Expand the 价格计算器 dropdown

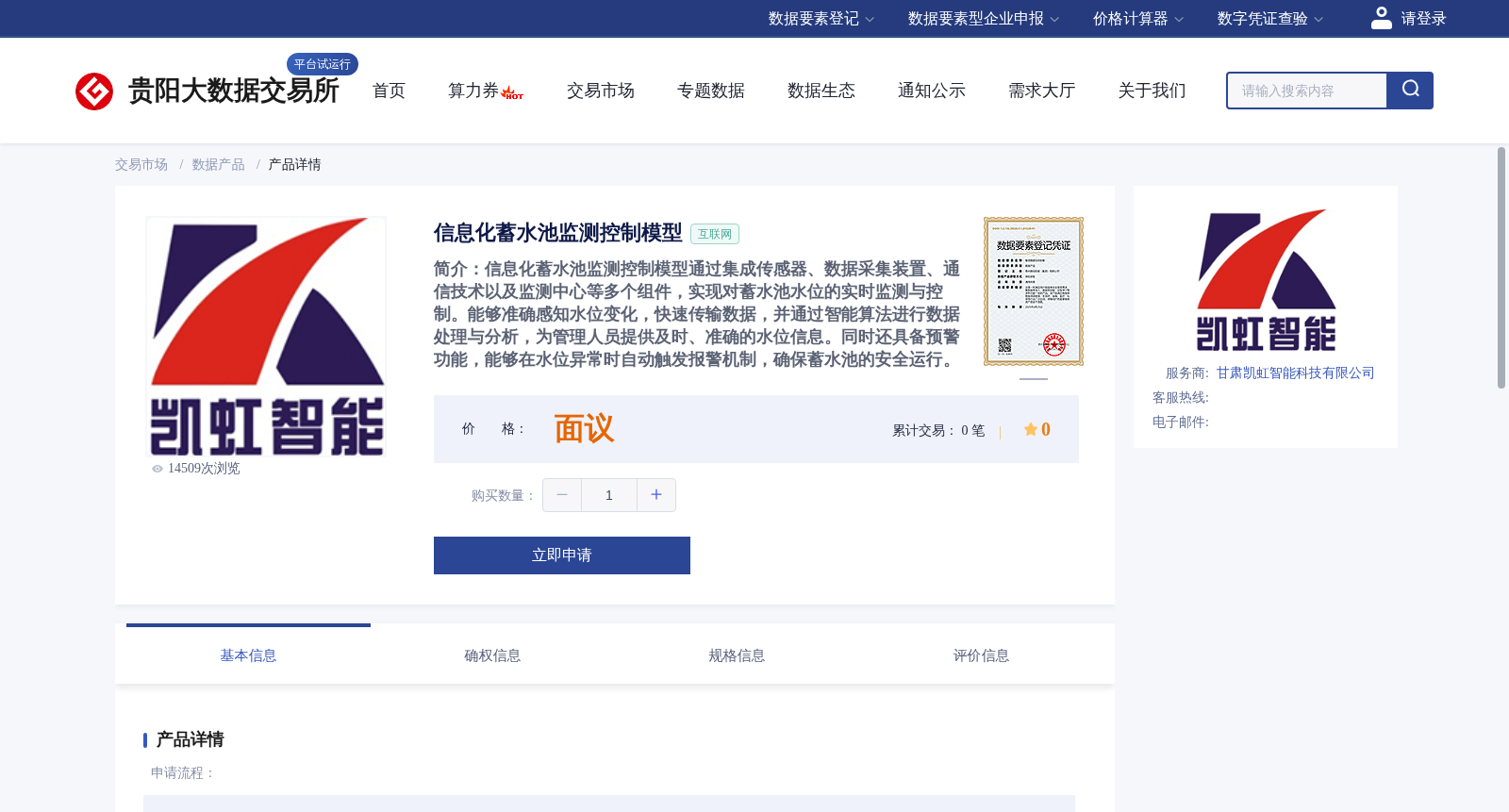click(x=1138, y=19)
